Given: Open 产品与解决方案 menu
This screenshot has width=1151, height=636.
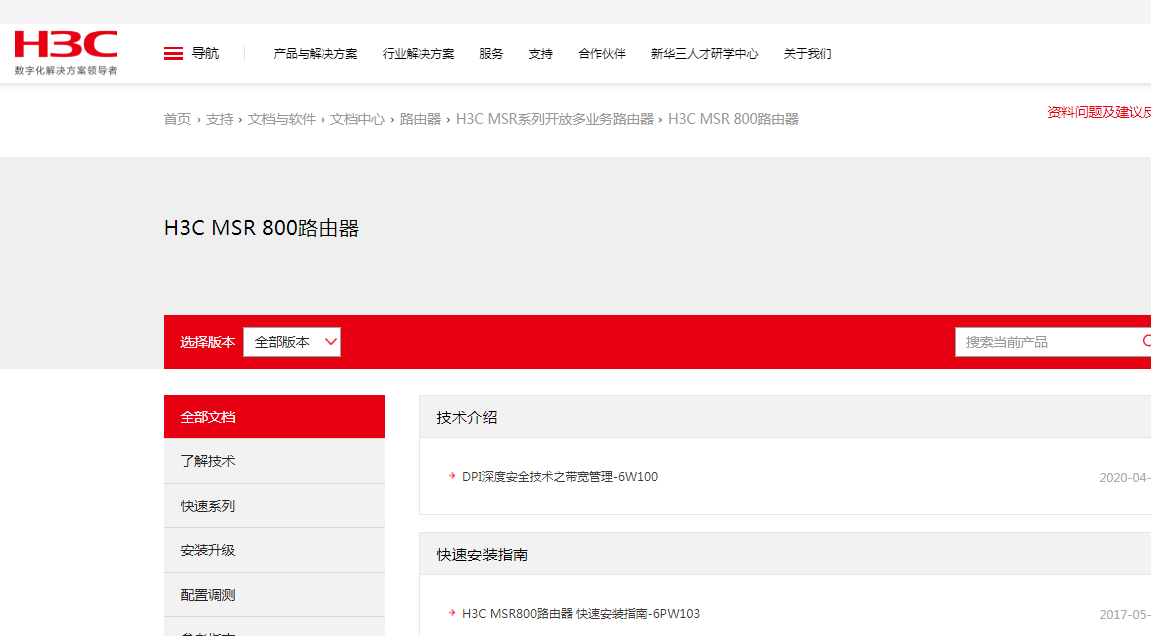Looking at the screenshot, I should click(x=315, y=54).
